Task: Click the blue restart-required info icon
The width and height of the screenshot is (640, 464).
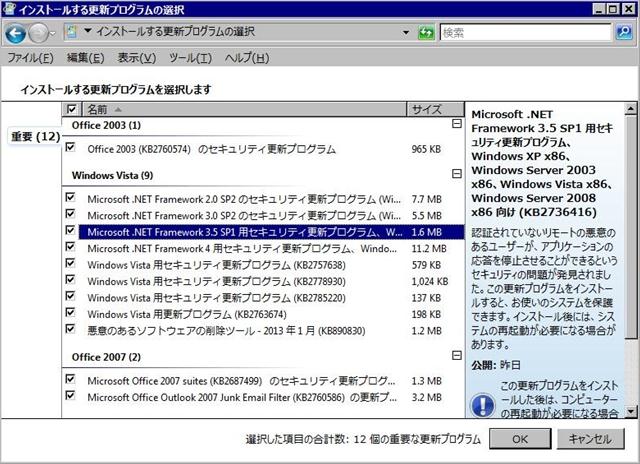Action: tap(483, 405)
